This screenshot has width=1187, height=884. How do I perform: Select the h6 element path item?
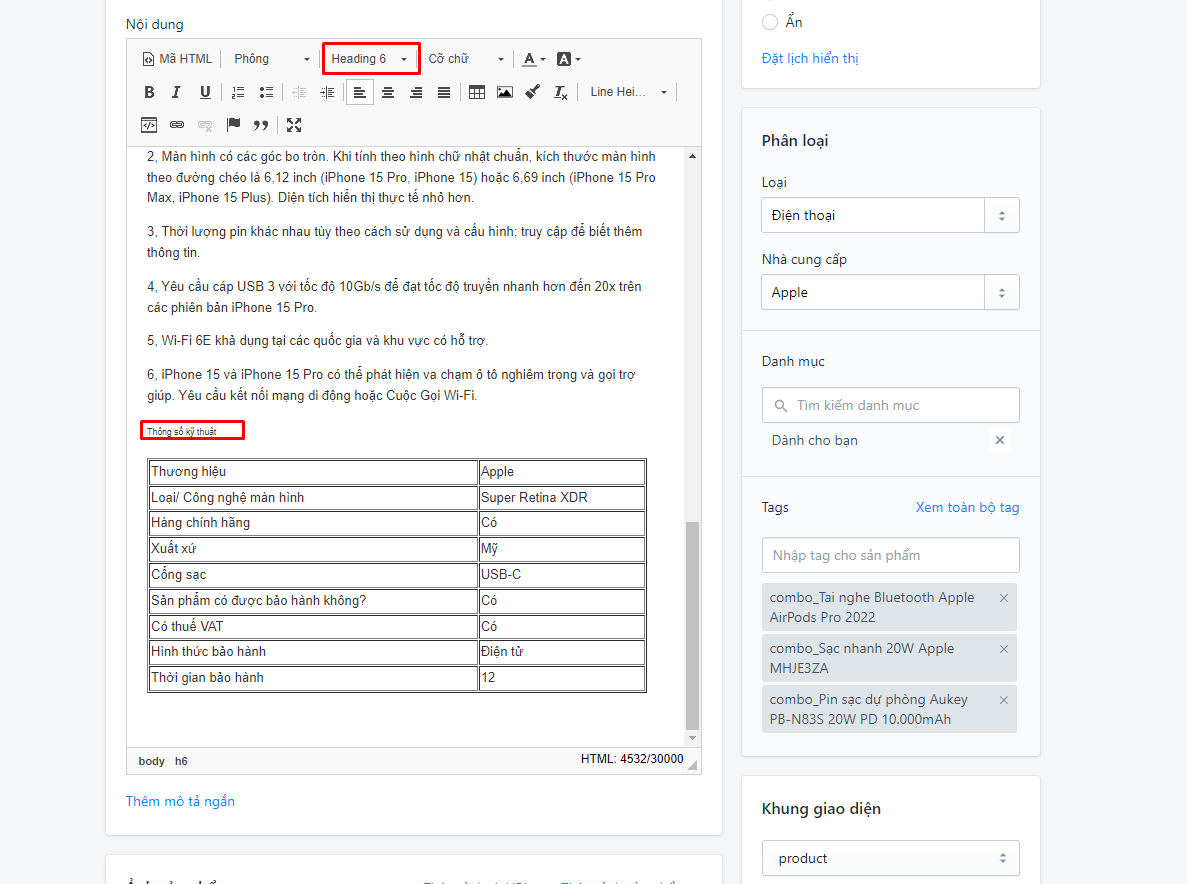pos(181,761)
